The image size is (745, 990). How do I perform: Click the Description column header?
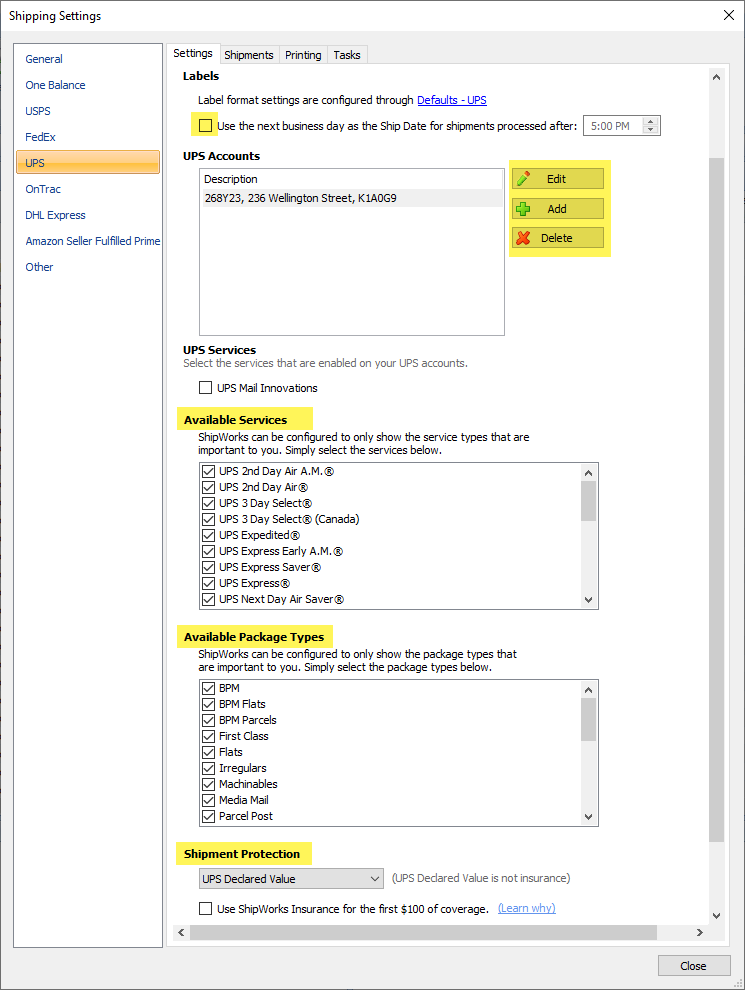(351, 179)
